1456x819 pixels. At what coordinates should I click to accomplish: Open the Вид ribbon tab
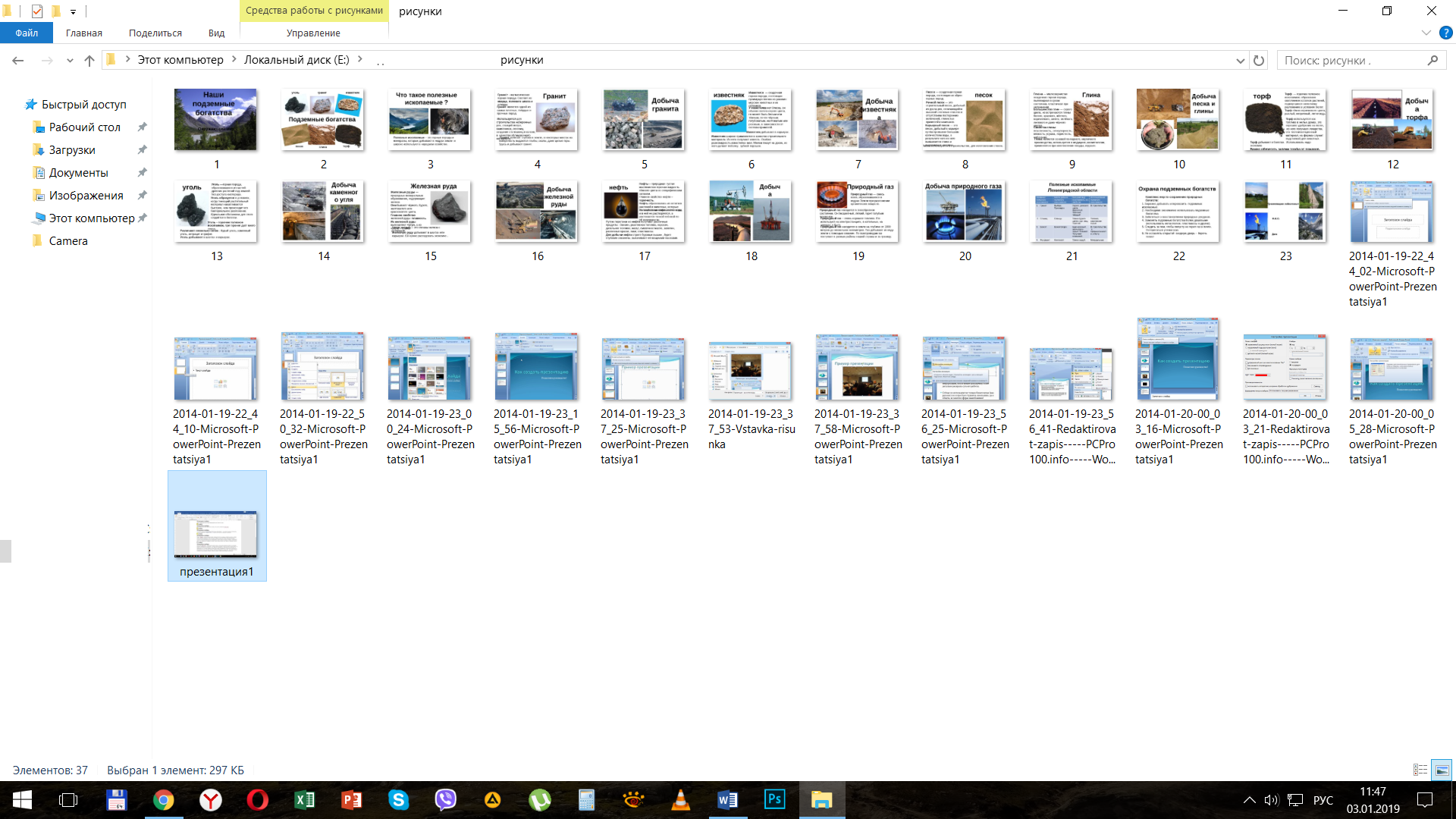(x=216, y=33)
